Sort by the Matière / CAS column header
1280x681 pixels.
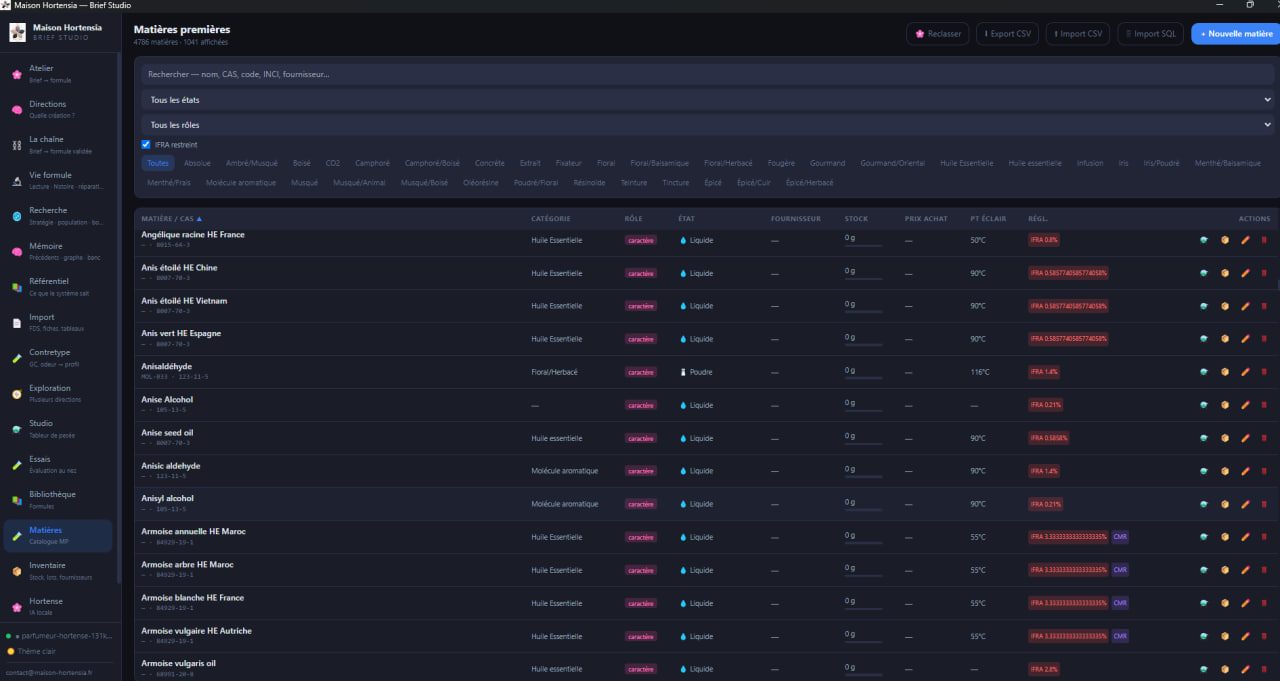click(171, 218)
